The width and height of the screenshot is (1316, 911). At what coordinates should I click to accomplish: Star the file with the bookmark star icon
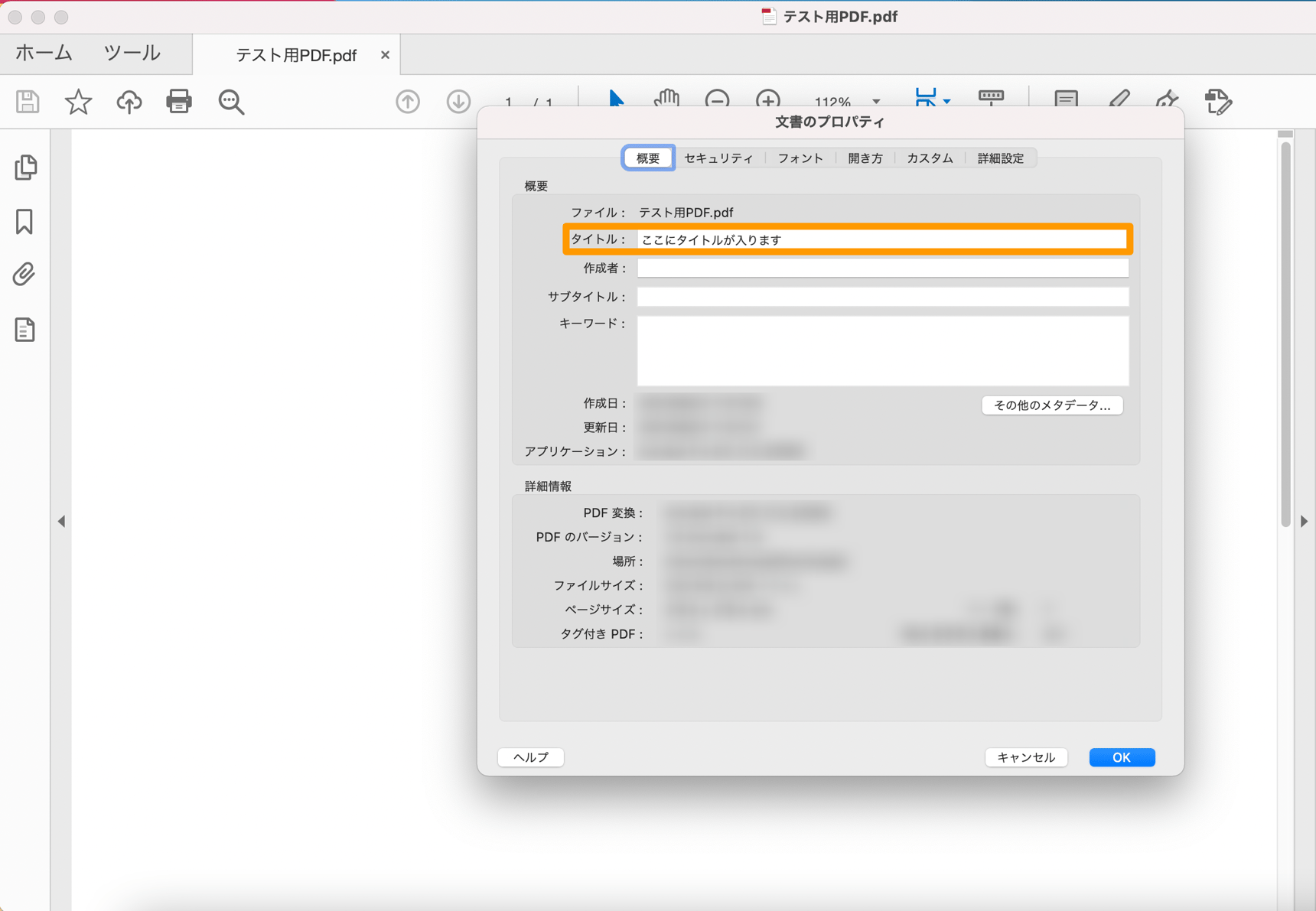tap(78, 102)
